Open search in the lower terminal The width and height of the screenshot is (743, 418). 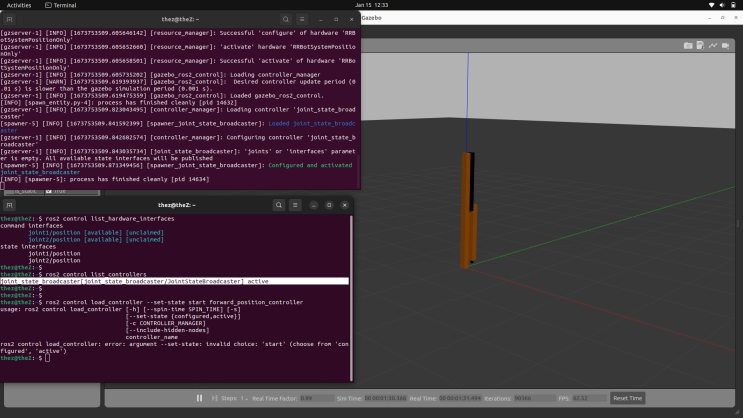coord(279,204)
